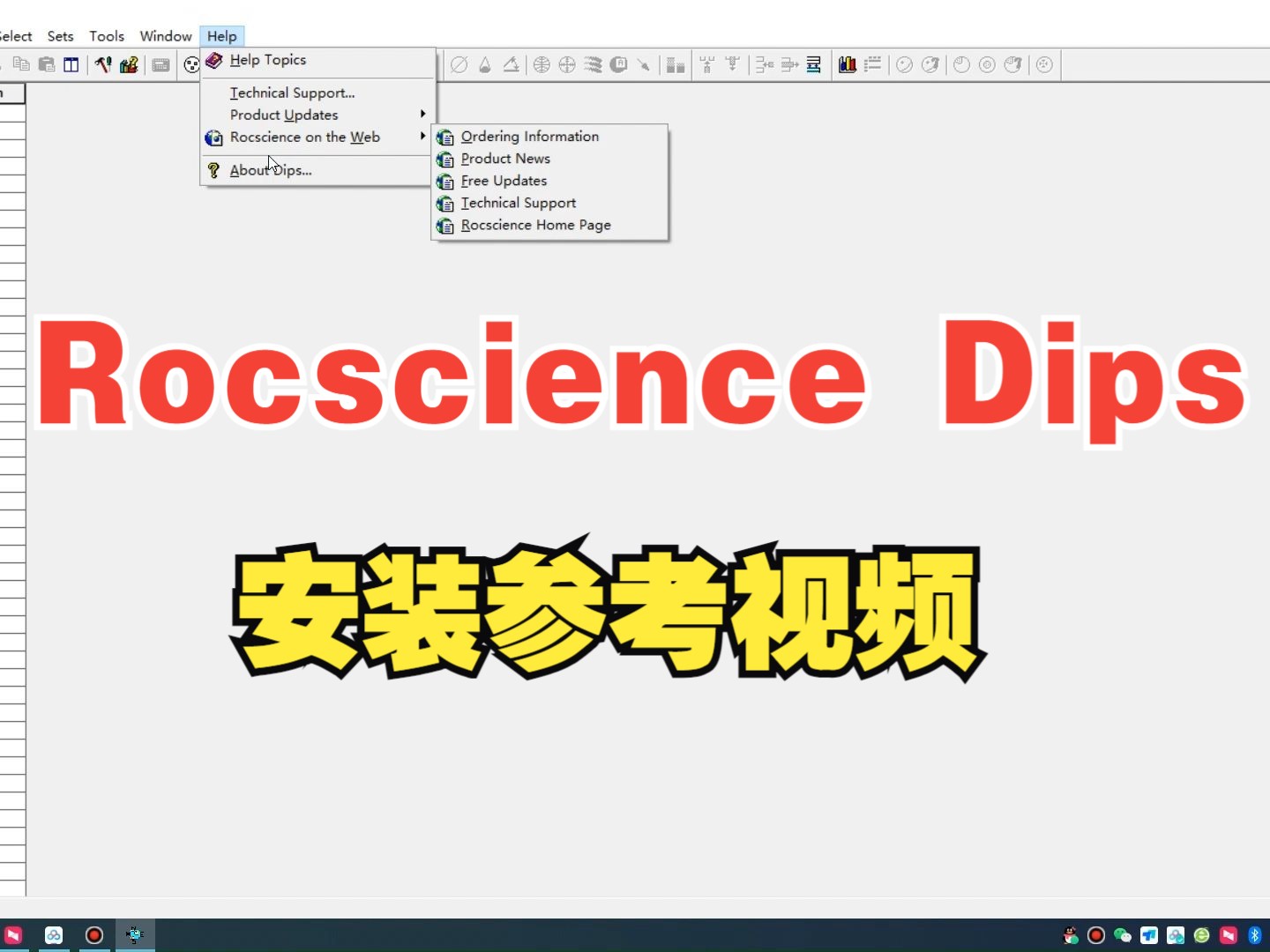The width and height of the screenshot is (1270, 952).
Task: Click the greyed rosette arc icon
Action: click(961, 64)
